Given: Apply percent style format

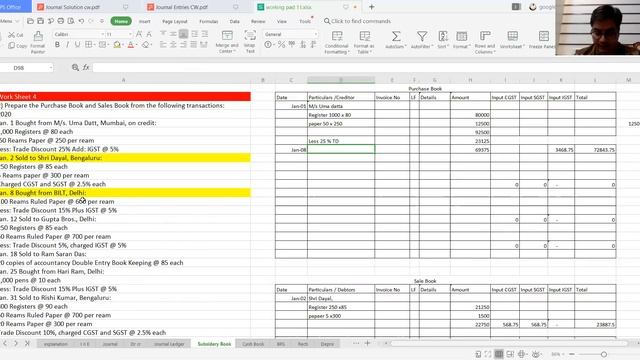Looking at the screenshot, I should [282, 44].
